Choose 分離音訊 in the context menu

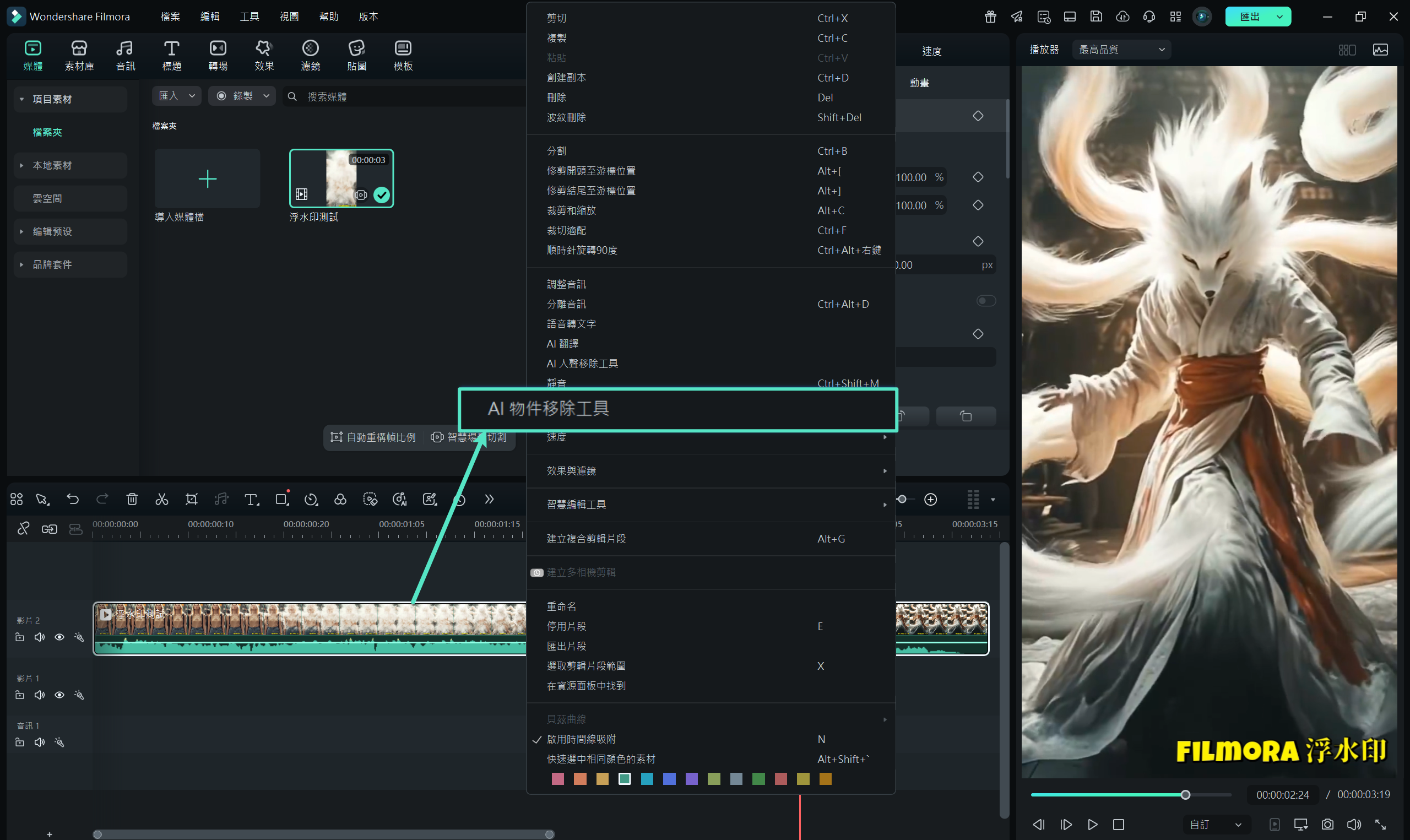tap(711, 304)
